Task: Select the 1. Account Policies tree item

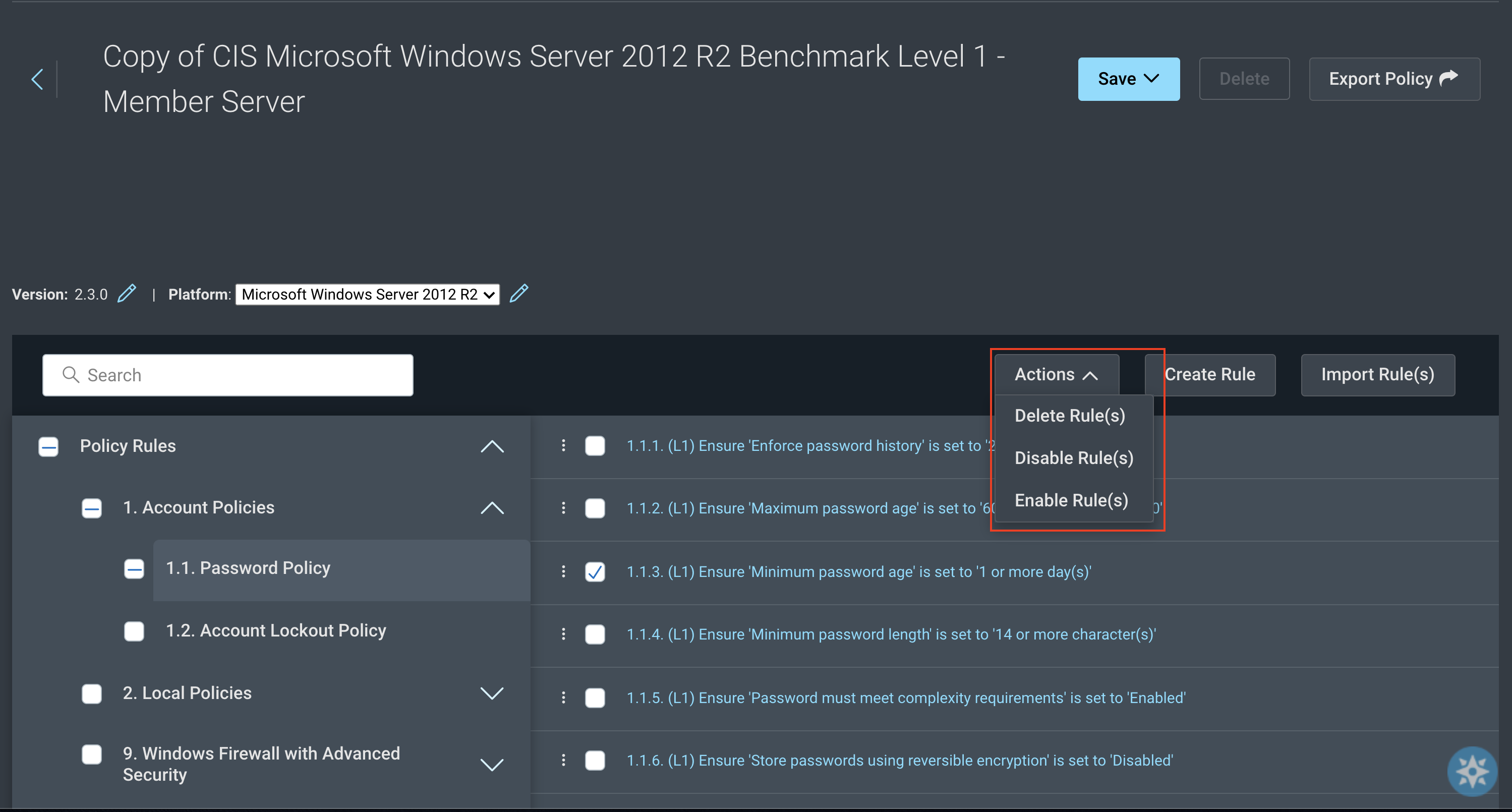Action: [x=198, y=507]
